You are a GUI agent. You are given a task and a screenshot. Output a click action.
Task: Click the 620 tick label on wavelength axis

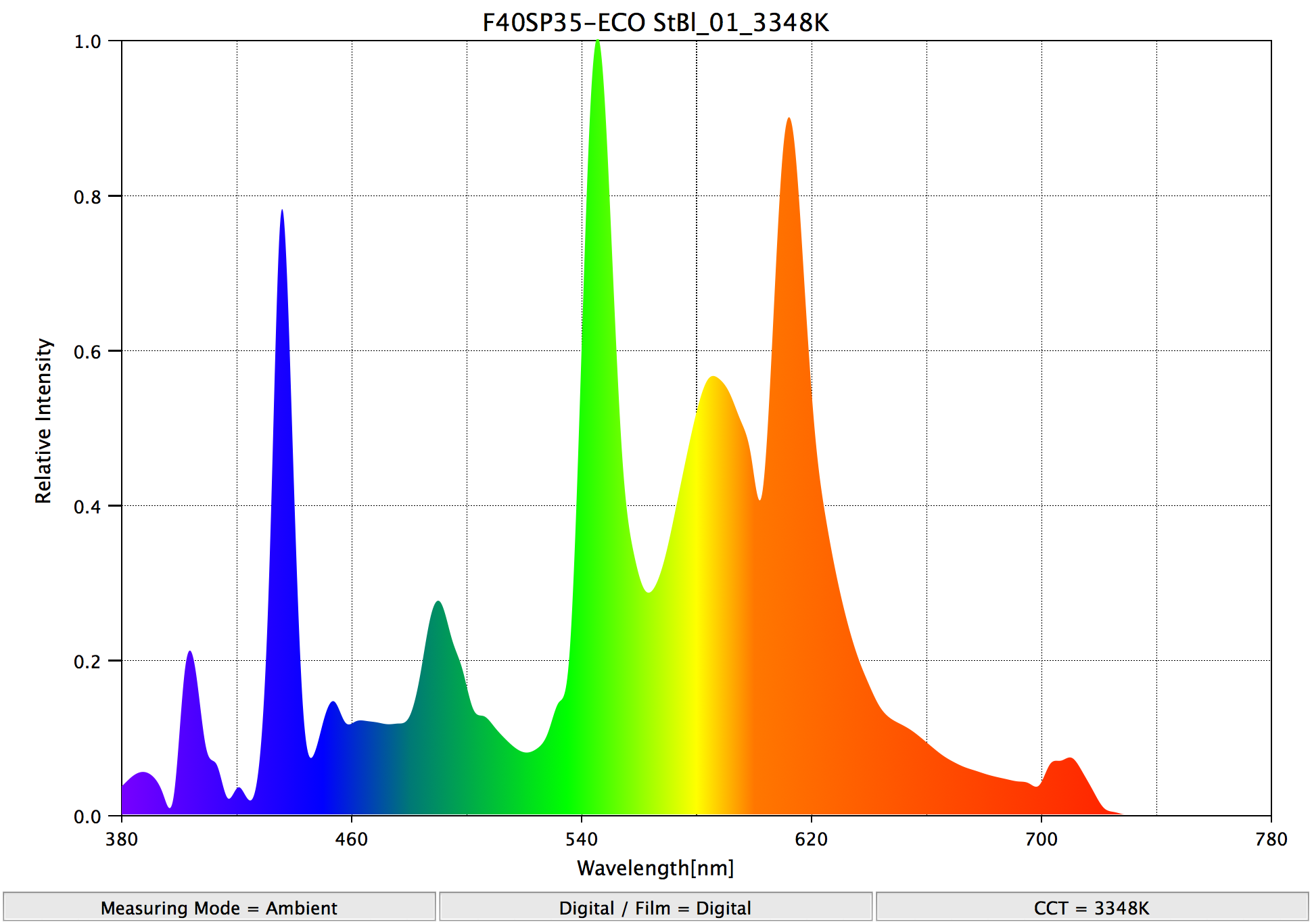coord(812,839)
